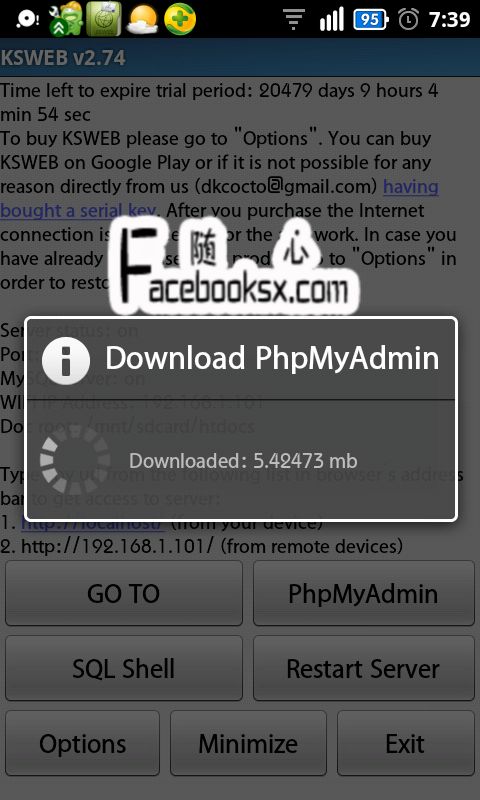Minimize the KSWEB app
Image resolution: width=480 pixels, height=800 pixels.
pos(248,743)
